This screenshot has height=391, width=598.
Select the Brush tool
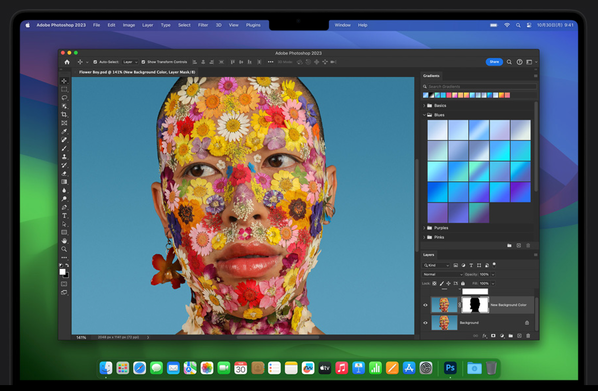(64, 148)
